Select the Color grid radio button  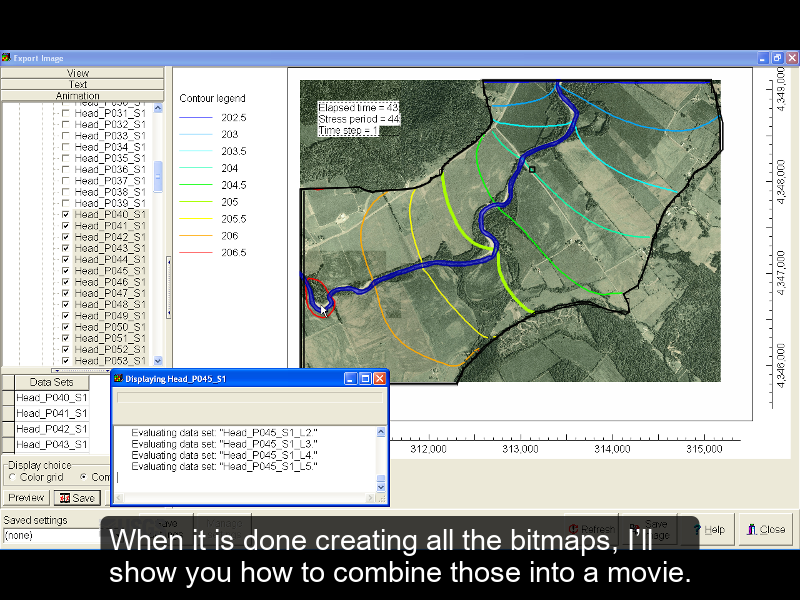point(13,477)
